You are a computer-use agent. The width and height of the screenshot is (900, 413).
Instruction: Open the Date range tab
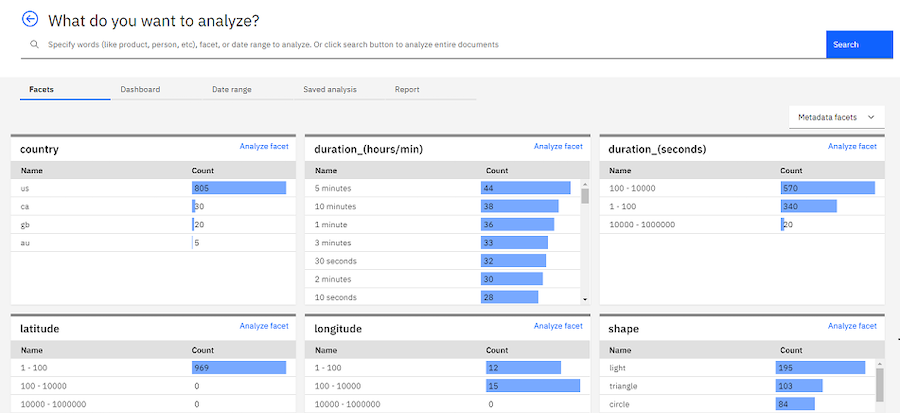[x=231, y=90]
